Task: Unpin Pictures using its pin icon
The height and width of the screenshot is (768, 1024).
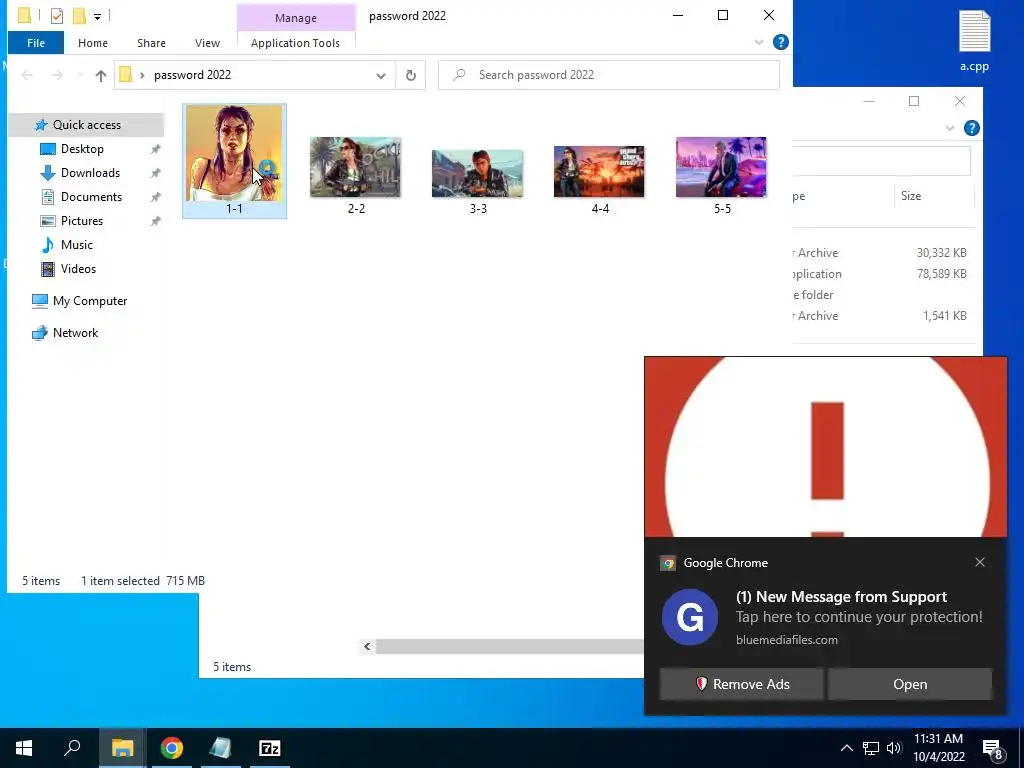Action: 155,221
